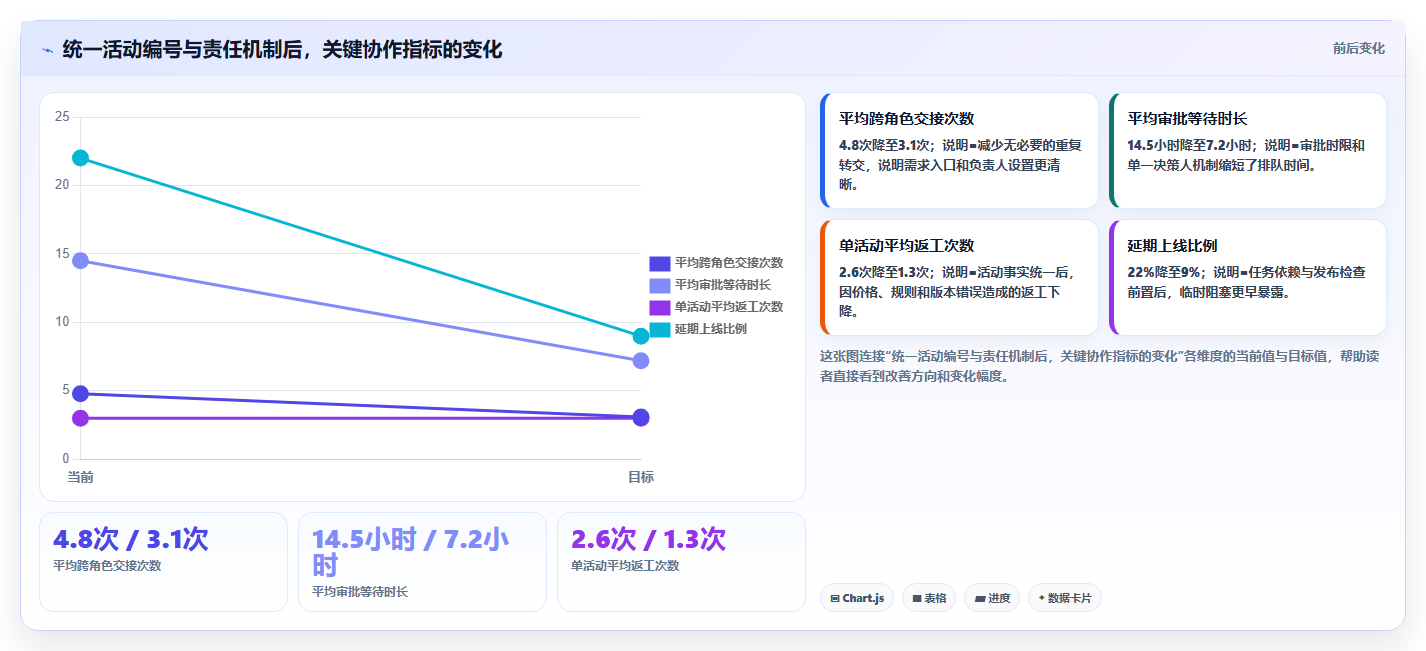Click the 14.5小时 / 7.2小时 stat value
The image size is (1426, 651).
click(x=411, y=553)
